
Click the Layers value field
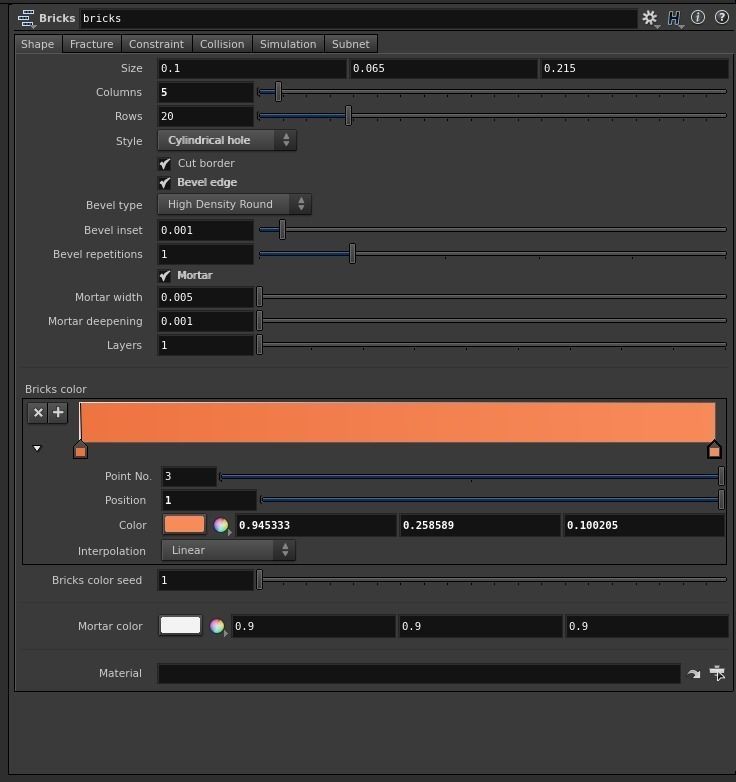click(205, 345)
